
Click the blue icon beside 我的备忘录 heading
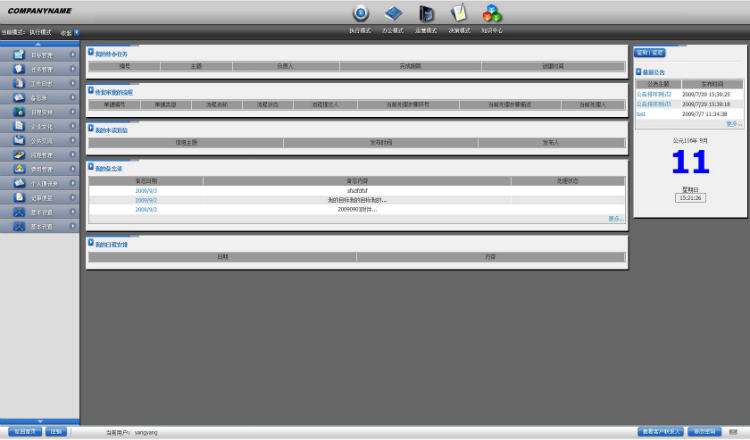coord(91,166)
